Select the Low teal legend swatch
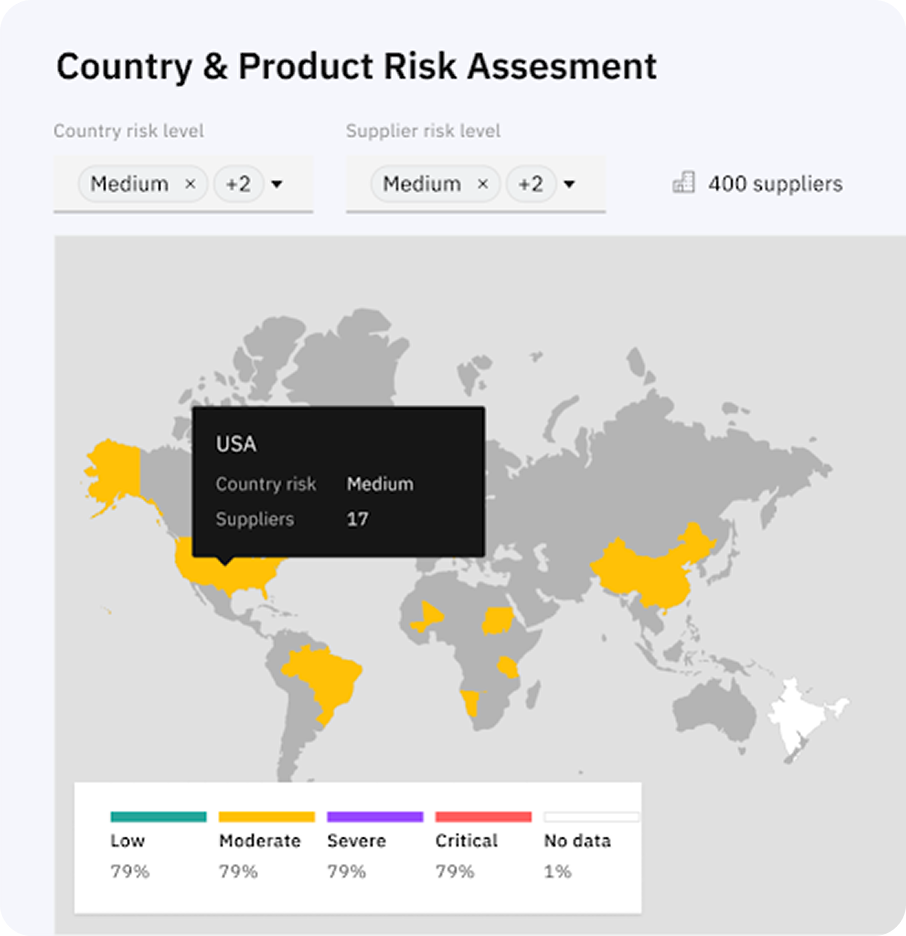 pos(158,817)
